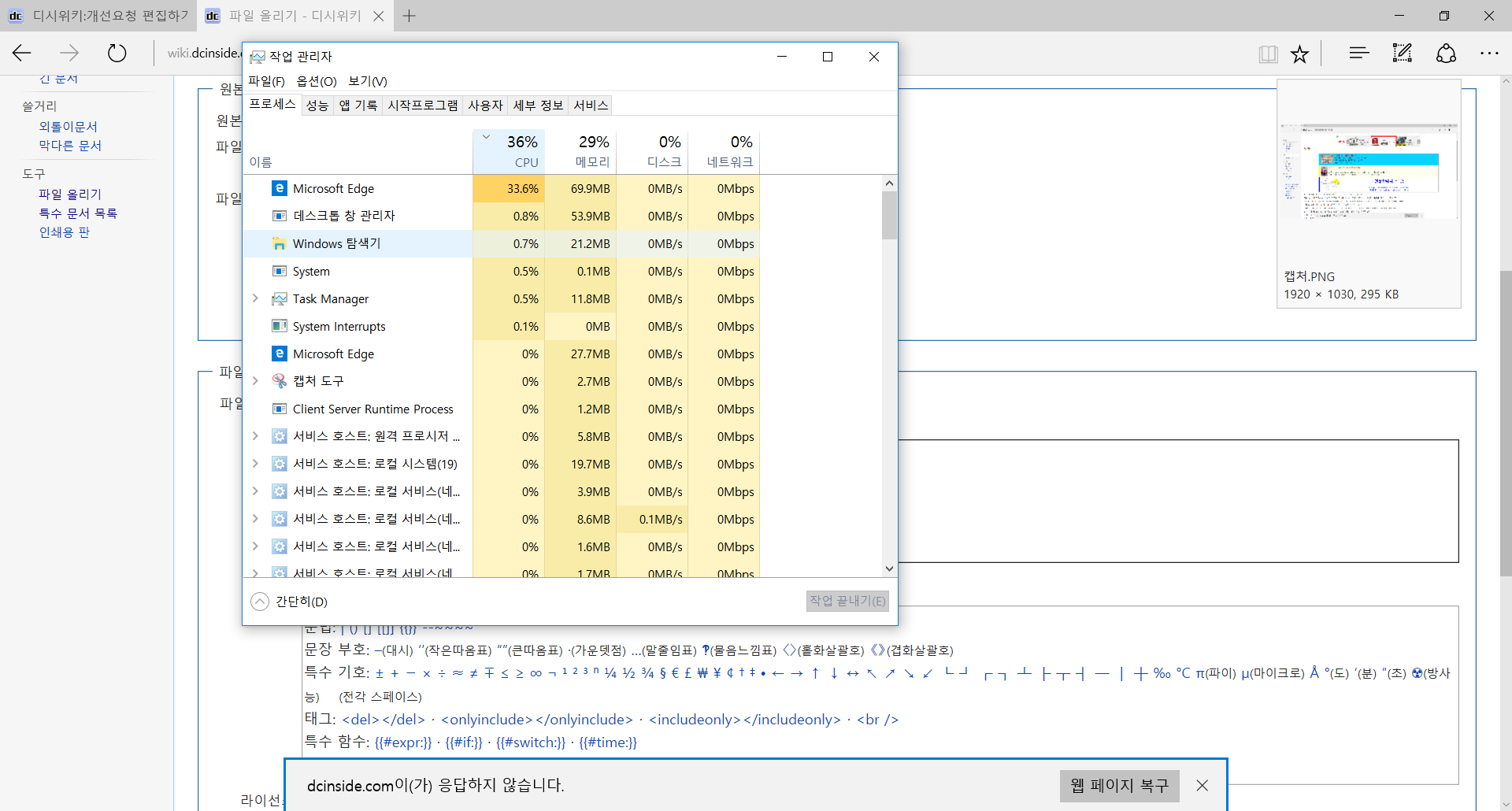Collapse Task Manager with 간단히(D) toggle
This screenshot has height=811, width=1512.
289,602
